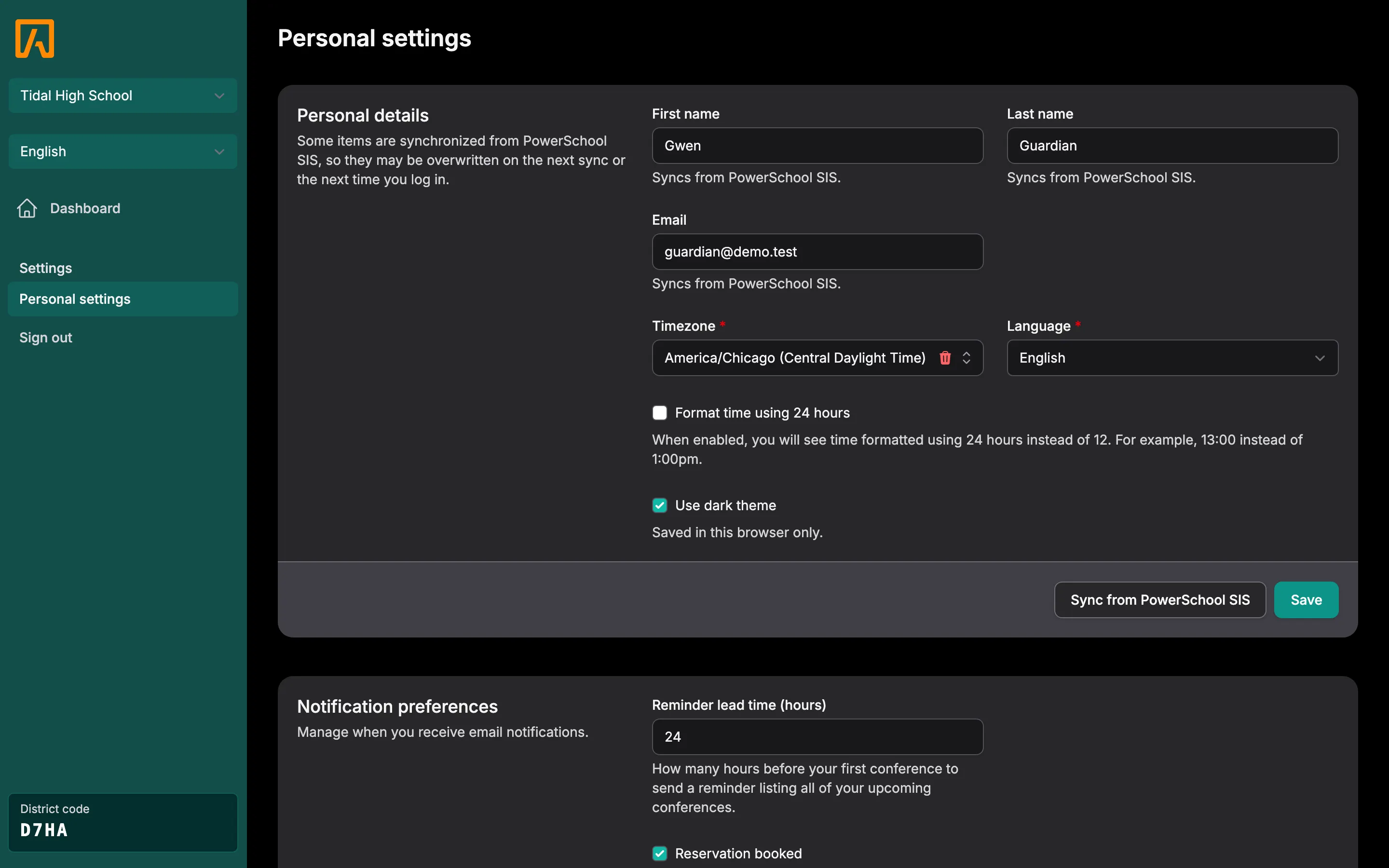
Task: Open the Tidal High School selector
Action: pyautogui.click(x=123, y=95)
